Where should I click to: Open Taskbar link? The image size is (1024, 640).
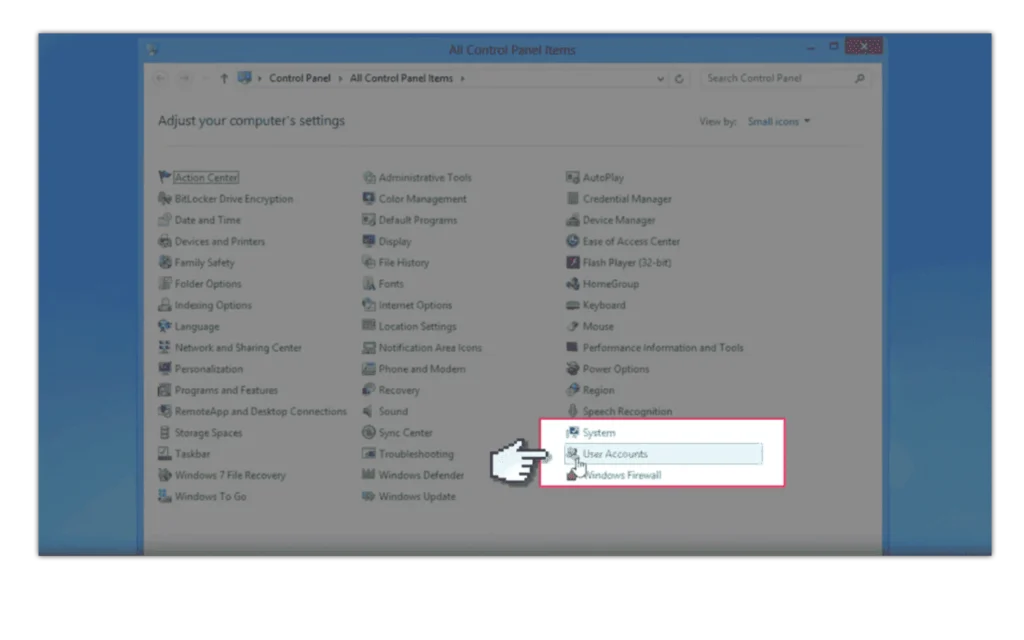coord(193,454)
